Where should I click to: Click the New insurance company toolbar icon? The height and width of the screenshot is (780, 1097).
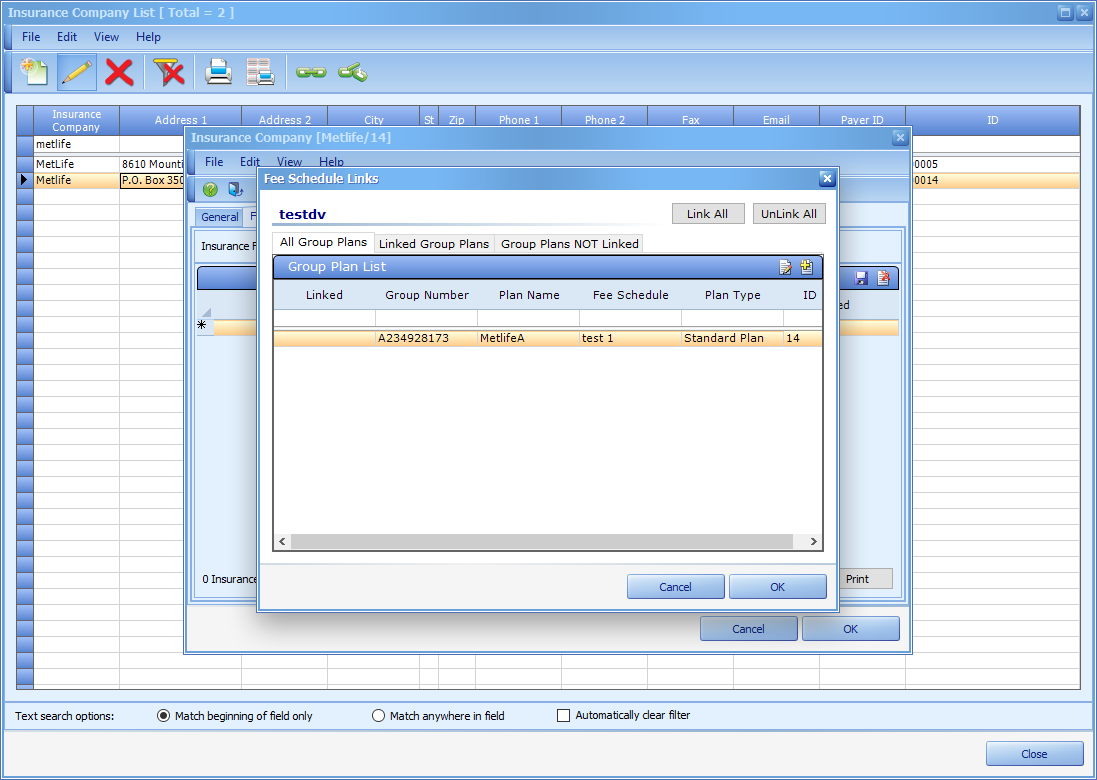(34, 72)
